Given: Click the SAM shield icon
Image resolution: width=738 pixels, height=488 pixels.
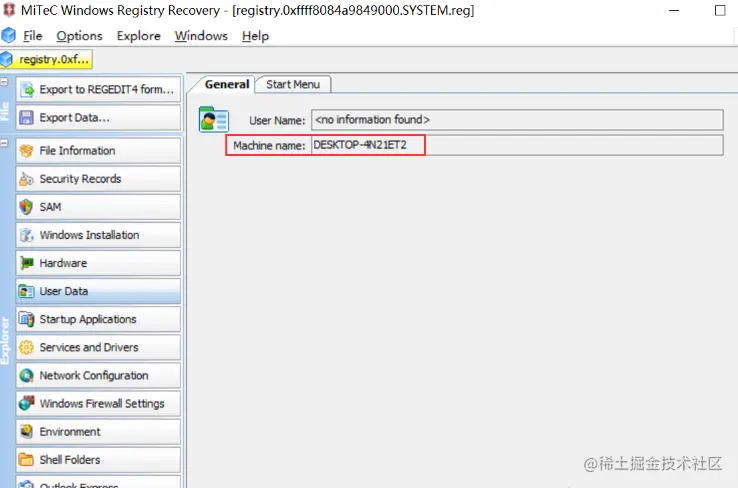Looking at the screenshot, I should [26, 207].
